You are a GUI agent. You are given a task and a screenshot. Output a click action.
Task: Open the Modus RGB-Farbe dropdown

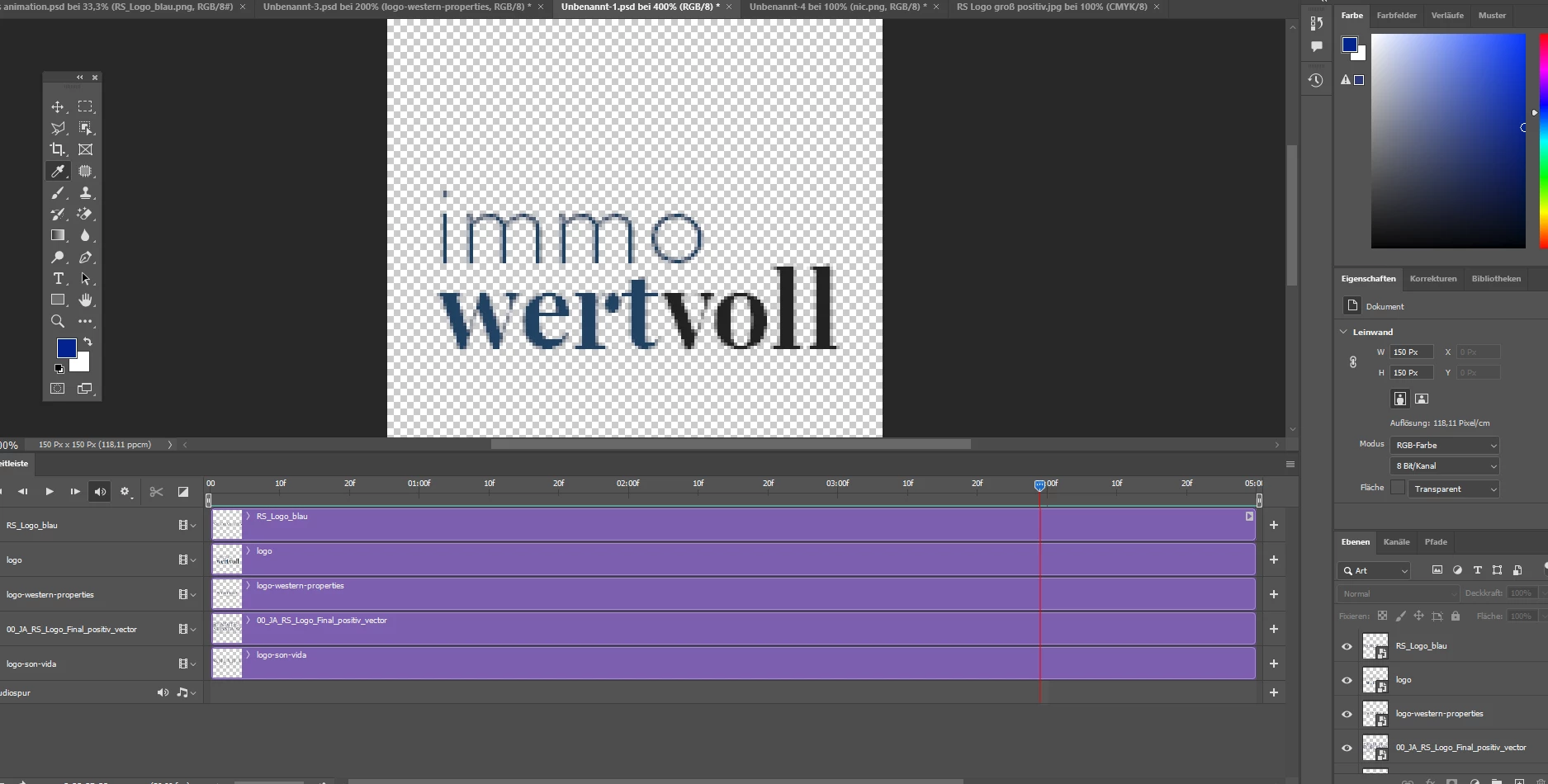point(1445,445)
